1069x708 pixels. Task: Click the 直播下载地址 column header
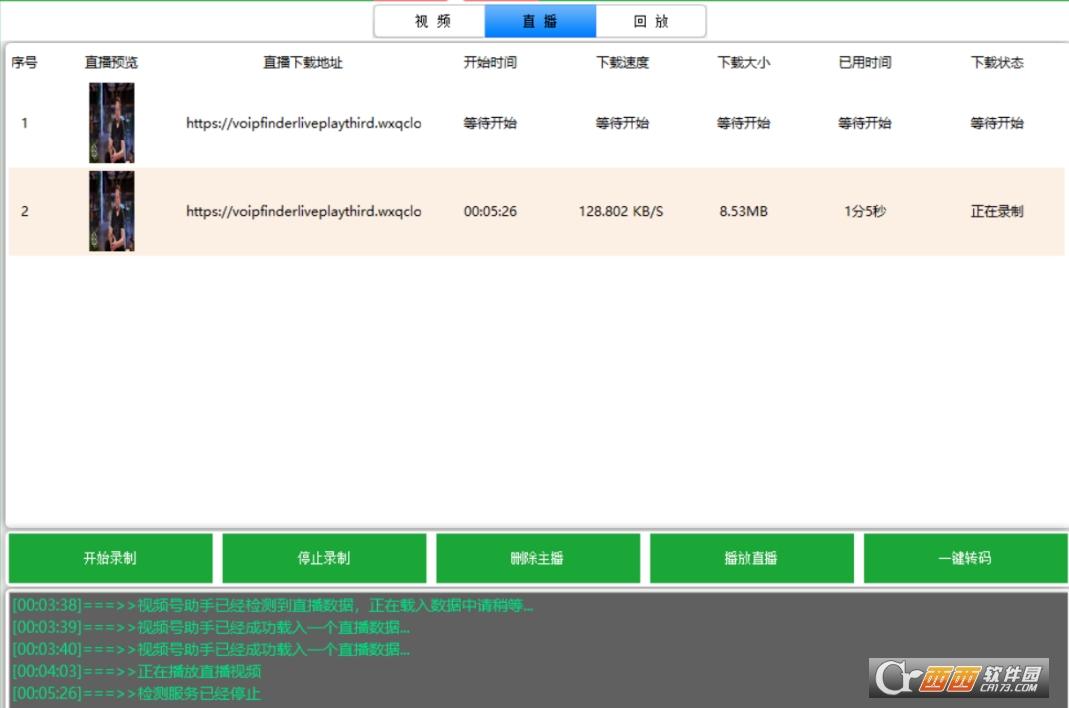(303, 63)
